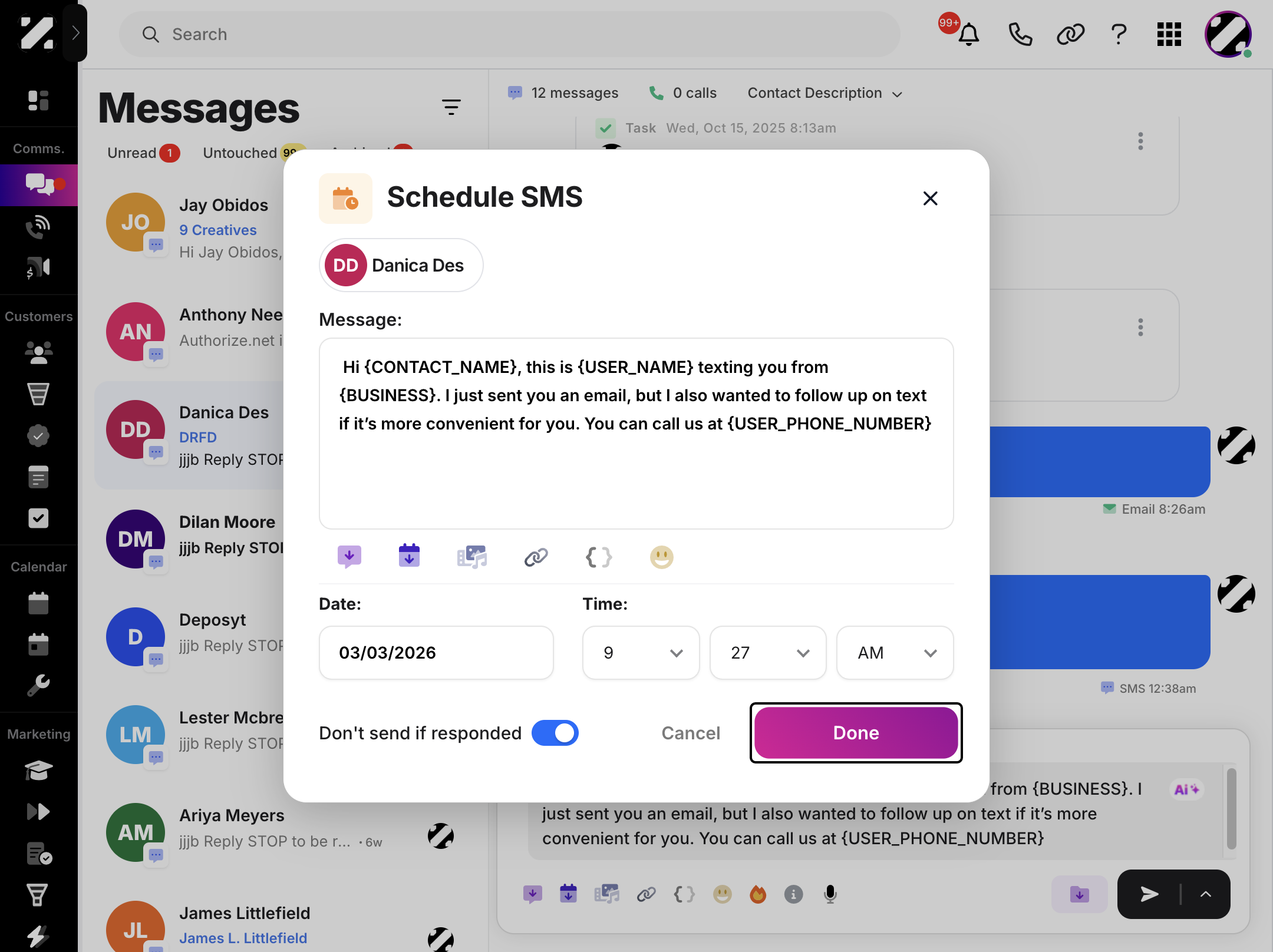Open the help question mark icon
Screen dimensions: 1273x952
[x=1119, y=34]
